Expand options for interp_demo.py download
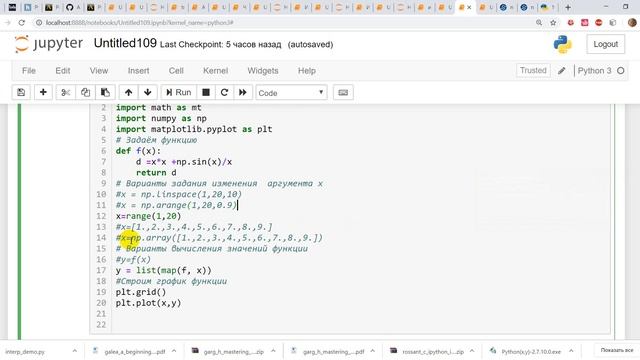This screenshot has height=360, width=640. coord(74,351)
